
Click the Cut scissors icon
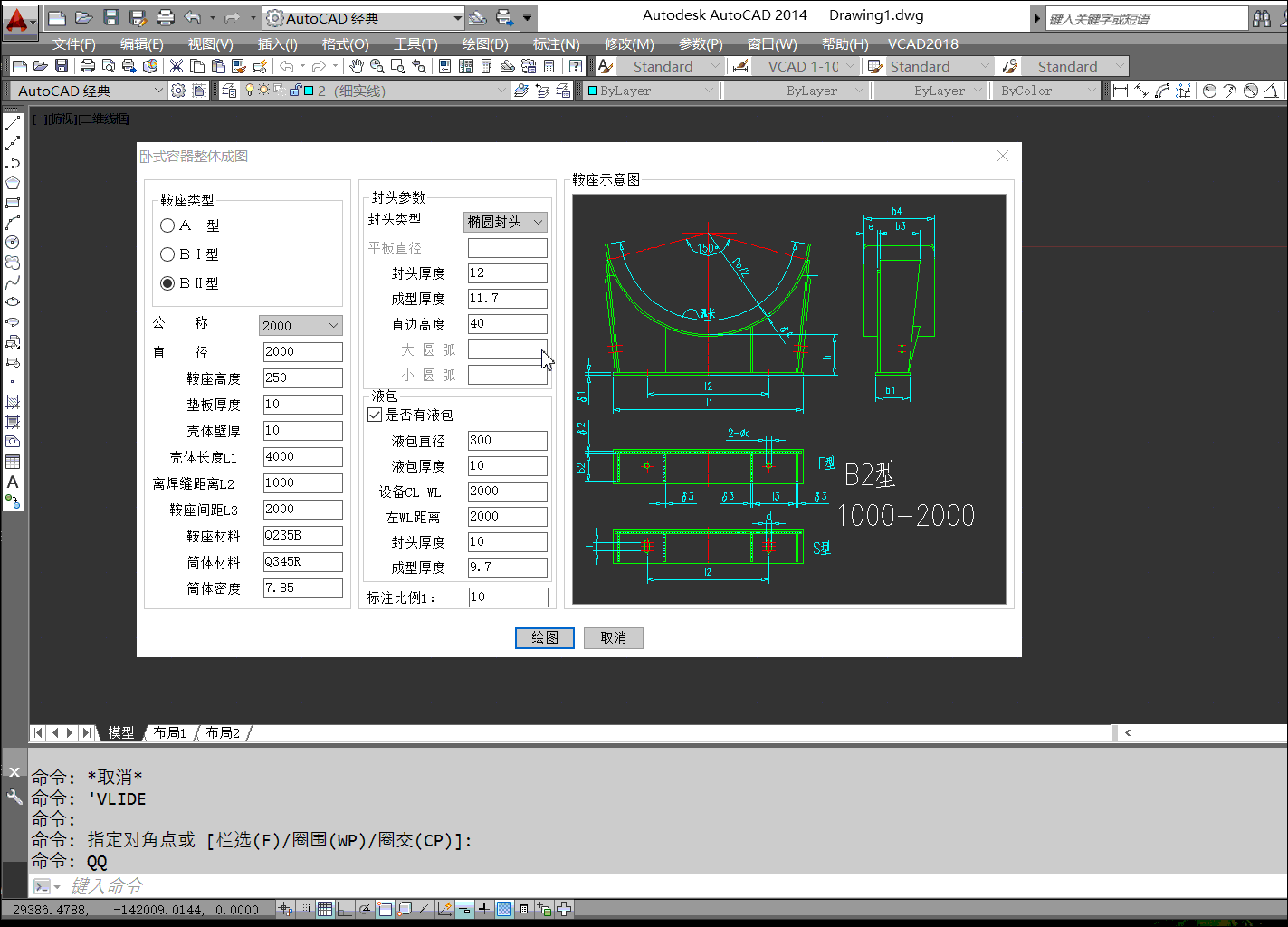177,66
